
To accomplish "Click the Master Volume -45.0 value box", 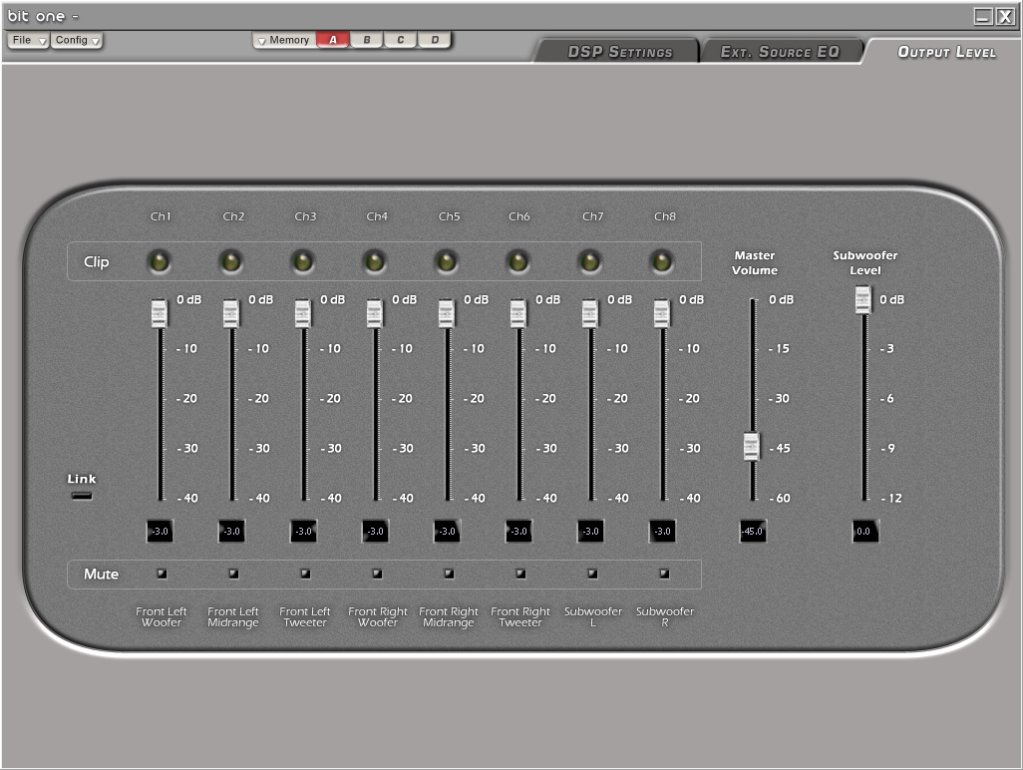I will pos(752,531).
